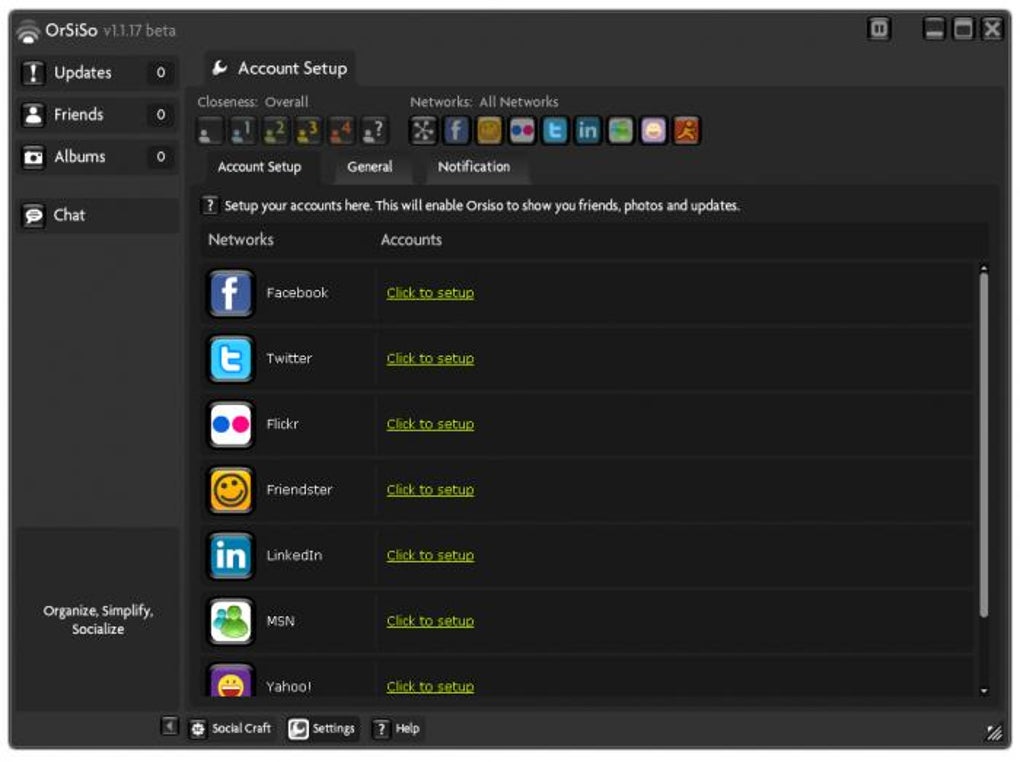Open the Albums section in sidebar
This screenshot has height=762, width=1020.
[x=96, y=157]
